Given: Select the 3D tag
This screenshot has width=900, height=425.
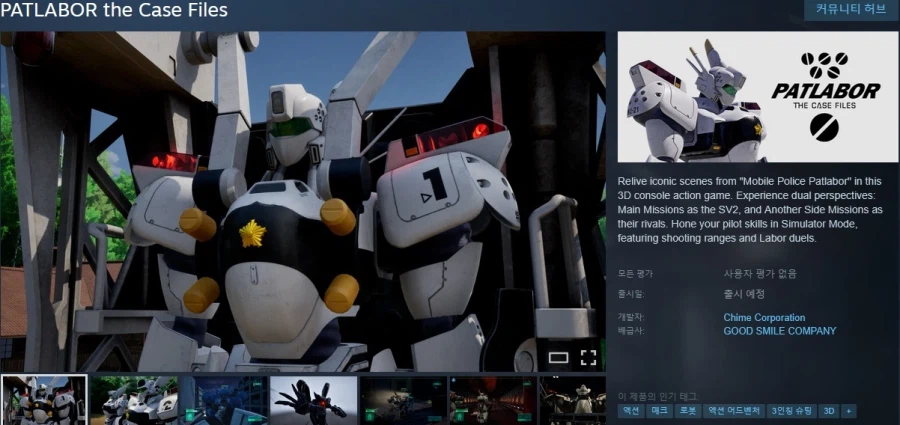Looking at the screenshot, I should pyautogui.click(x=829, y=410).
